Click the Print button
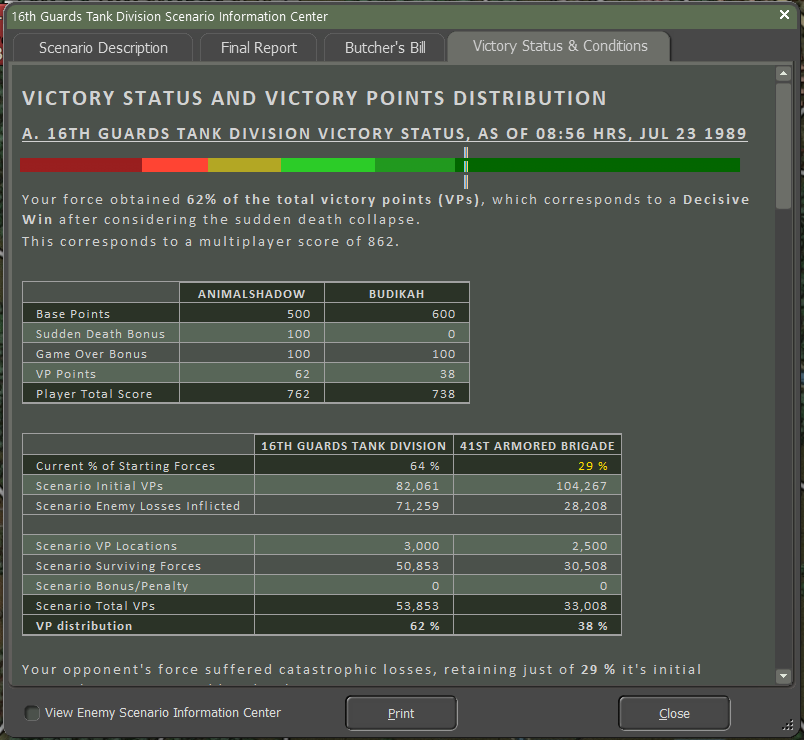The height and width of the screenshot is (740, 804). [x=401, y=713]
